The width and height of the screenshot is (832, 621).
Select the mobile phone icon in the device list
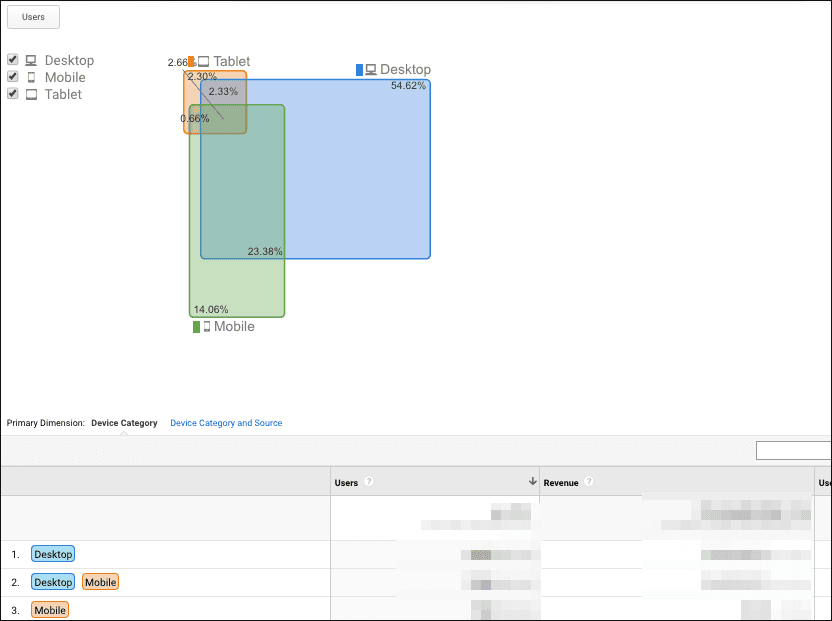tap(32, 77)
